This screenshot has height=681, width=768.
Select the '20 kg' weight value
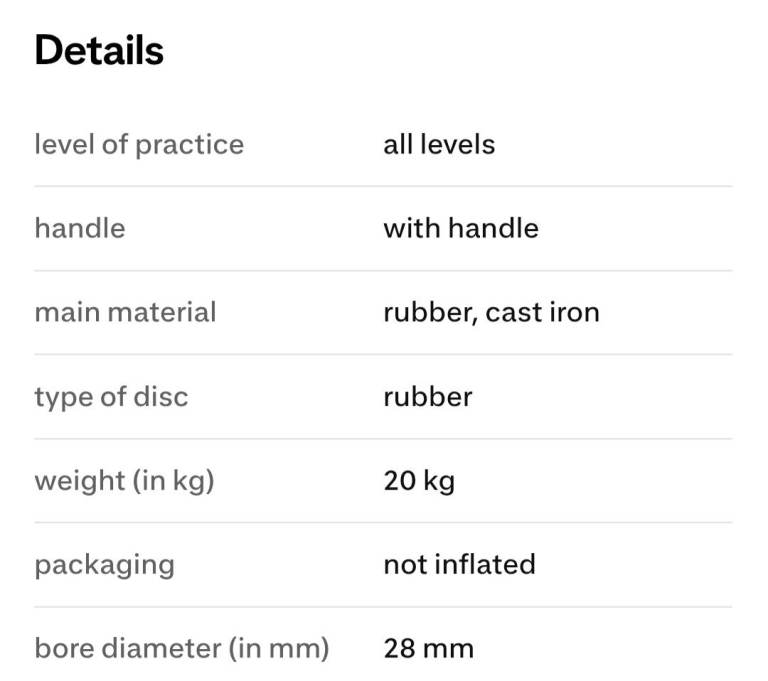click(419, 480)
